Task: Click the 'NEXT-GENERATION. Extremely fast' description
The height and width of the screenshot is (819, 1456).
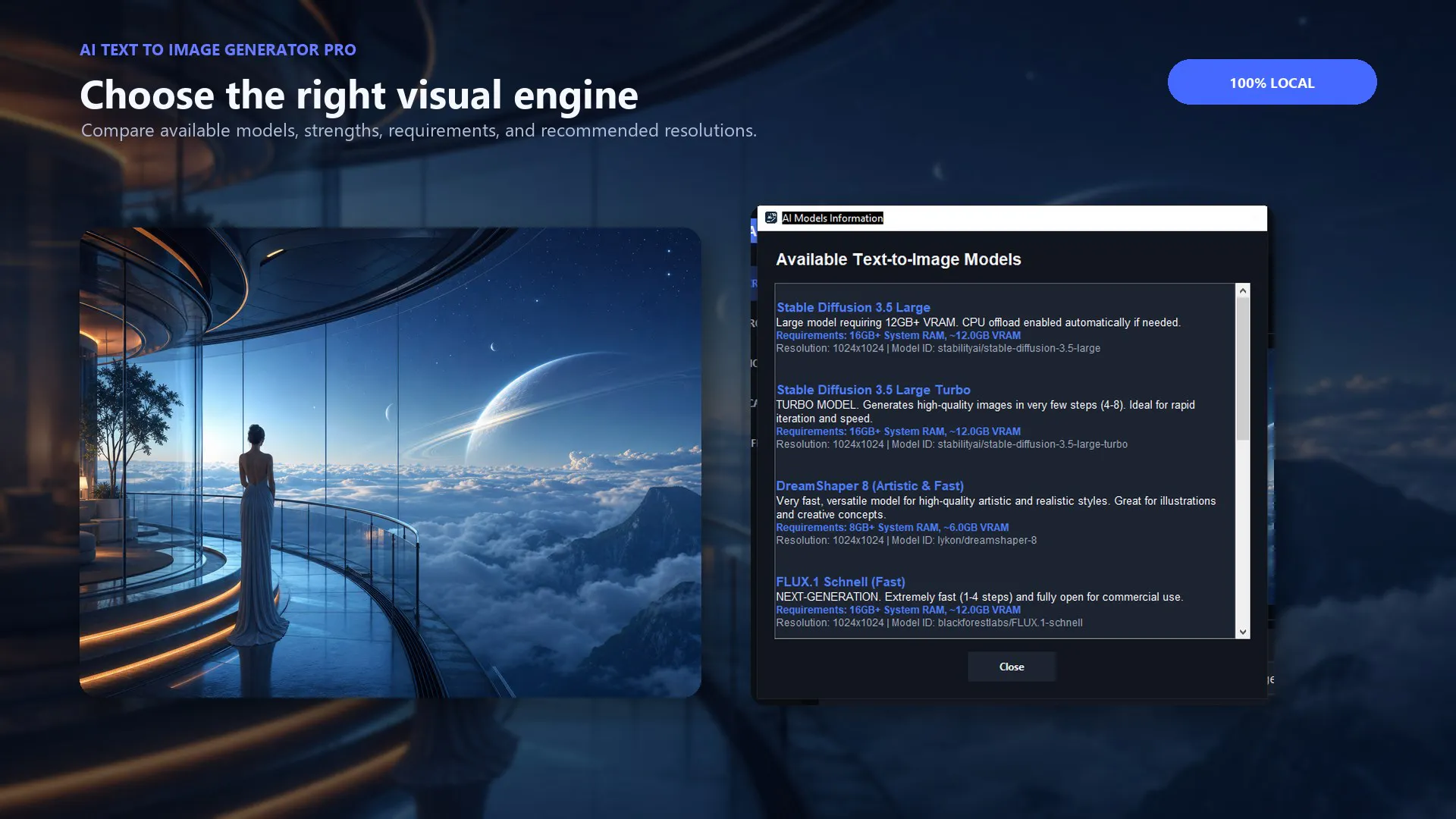Action: pos(979,597)
